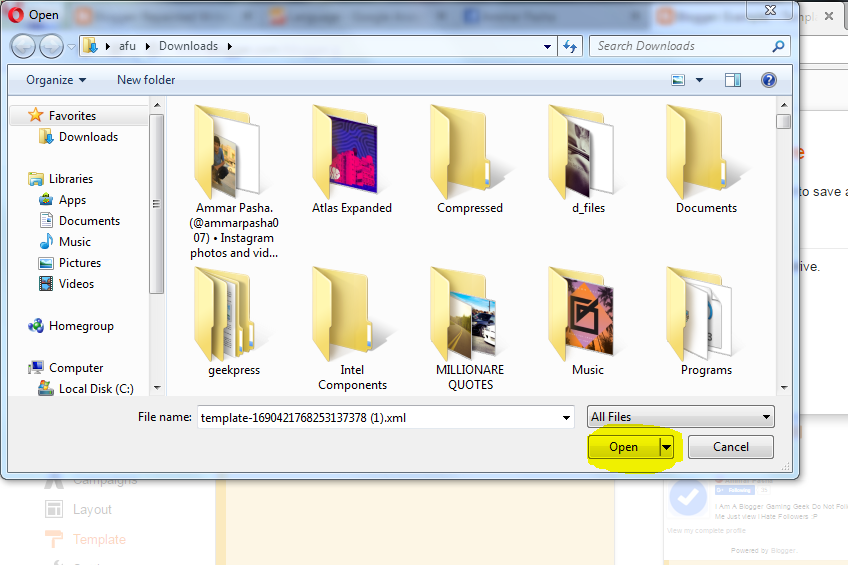Expand the arrow before afu breadcrumb
This screenshot has height=565, width=848.
108,46
